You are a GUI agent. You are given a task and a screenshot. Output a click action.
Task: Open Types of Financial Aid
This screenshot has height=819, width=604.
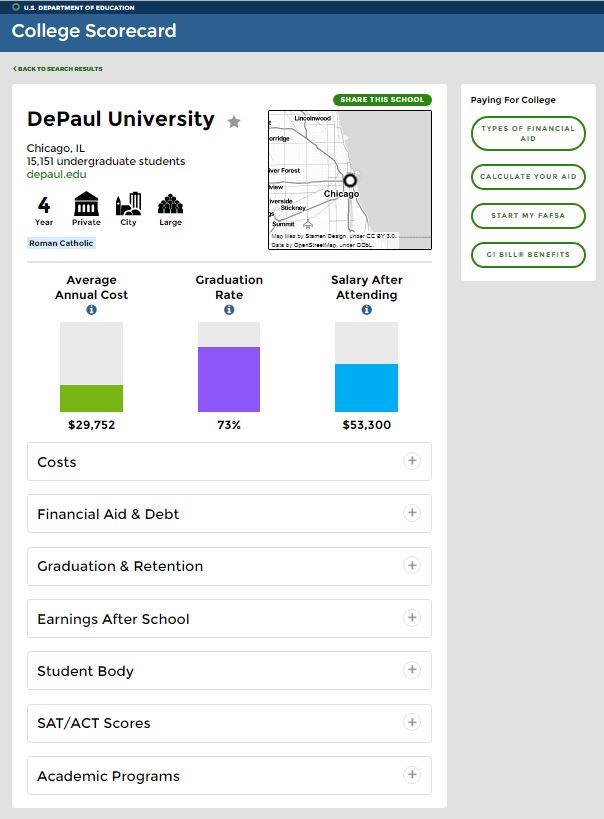click(x=528, y=134)
